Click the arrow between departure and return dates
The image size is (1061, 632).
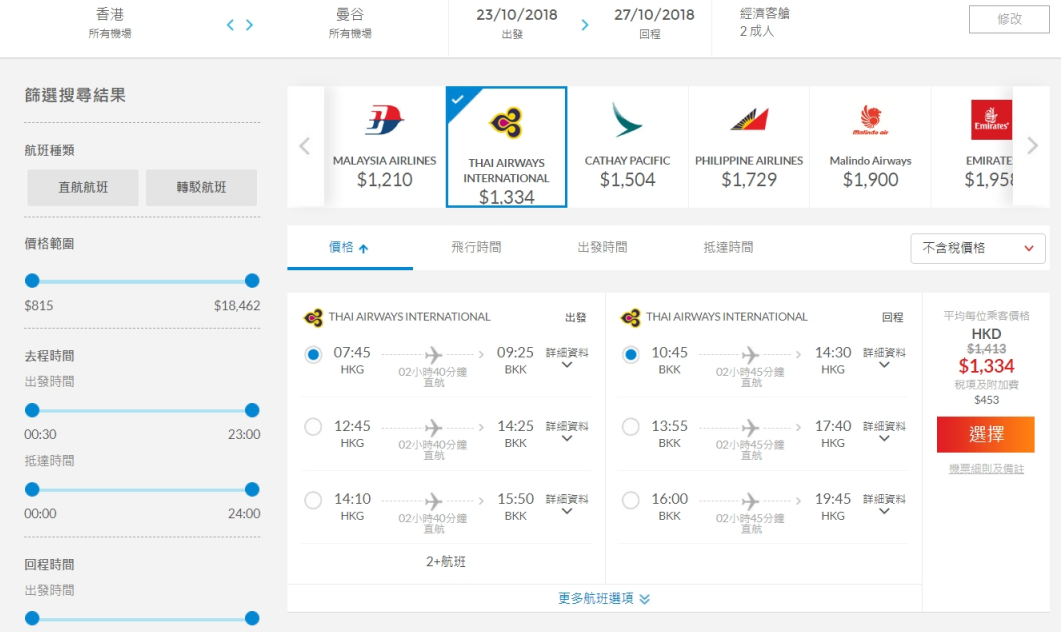pyautogui.click(x=585, y=25)
